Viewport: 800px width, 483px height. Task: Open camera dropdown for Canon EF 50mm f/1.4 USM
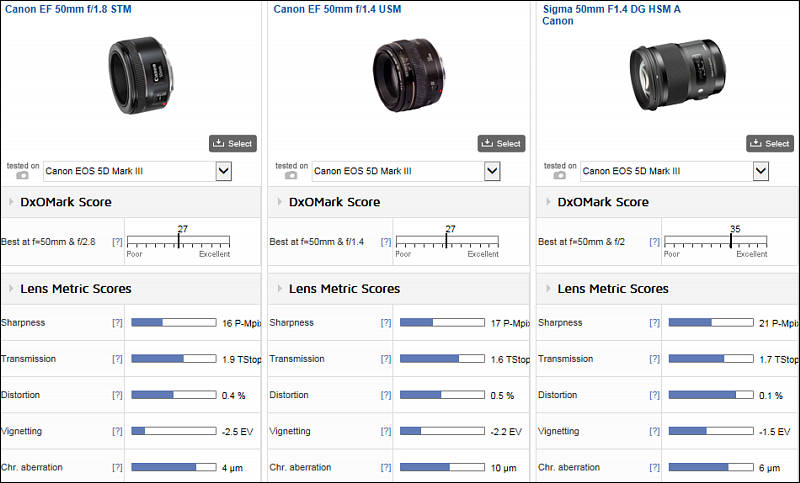(x=492, y=171)
